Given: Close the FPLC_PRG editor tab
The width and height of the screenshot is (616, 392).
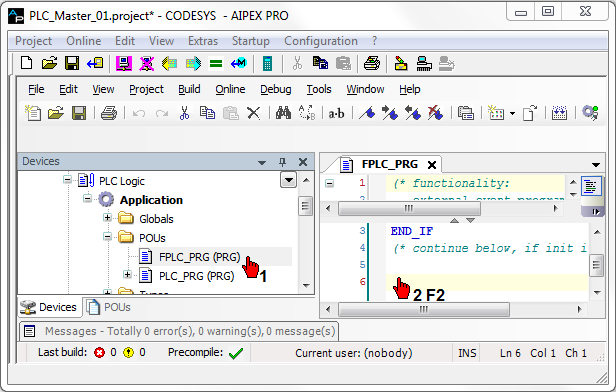Looking at the screenshot, I should point(432,165).
